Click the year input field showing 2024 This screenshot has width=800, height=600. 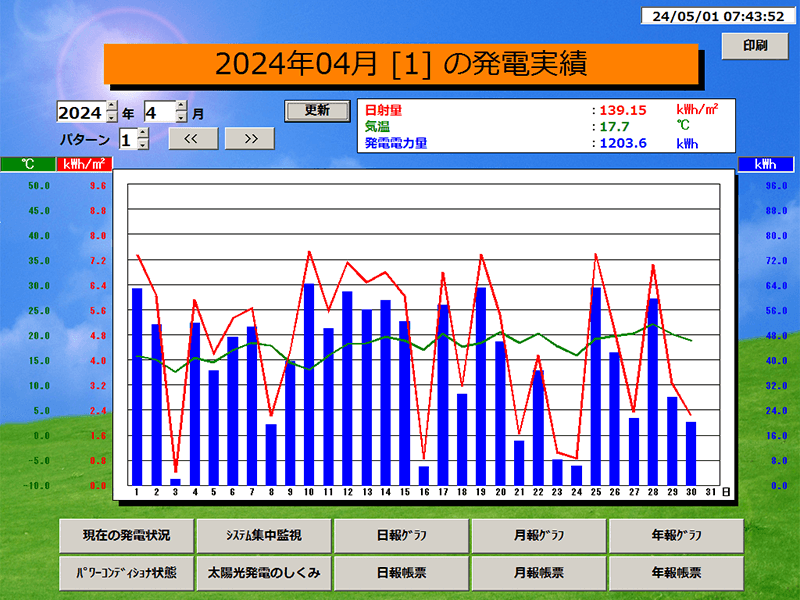[82, 112]
